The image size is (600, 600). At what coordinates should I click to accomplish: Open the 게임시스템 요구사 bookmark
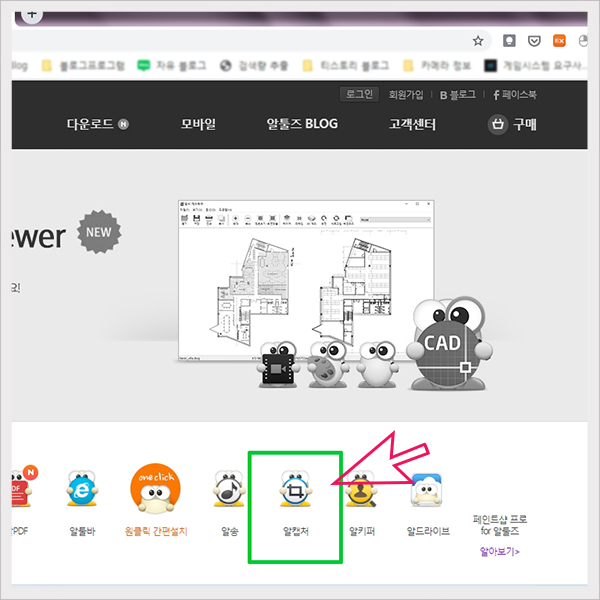(x=535, y=65)
